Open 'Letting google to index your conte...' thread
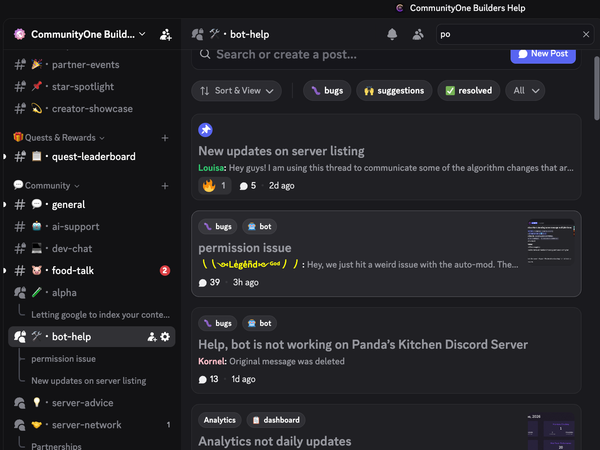 [100, 315]
